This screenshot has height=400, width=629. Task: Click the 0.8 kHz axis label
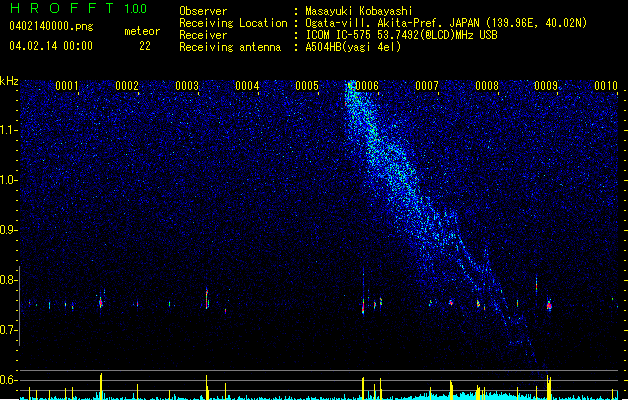coord(8,280)
